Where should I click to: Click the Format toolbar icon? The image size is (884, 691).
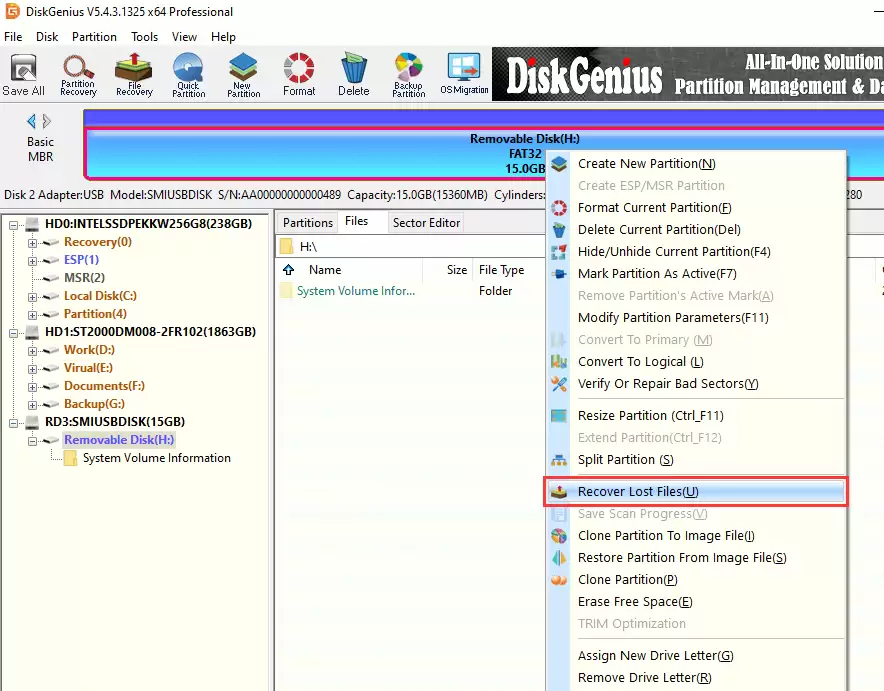pos(298,75)
